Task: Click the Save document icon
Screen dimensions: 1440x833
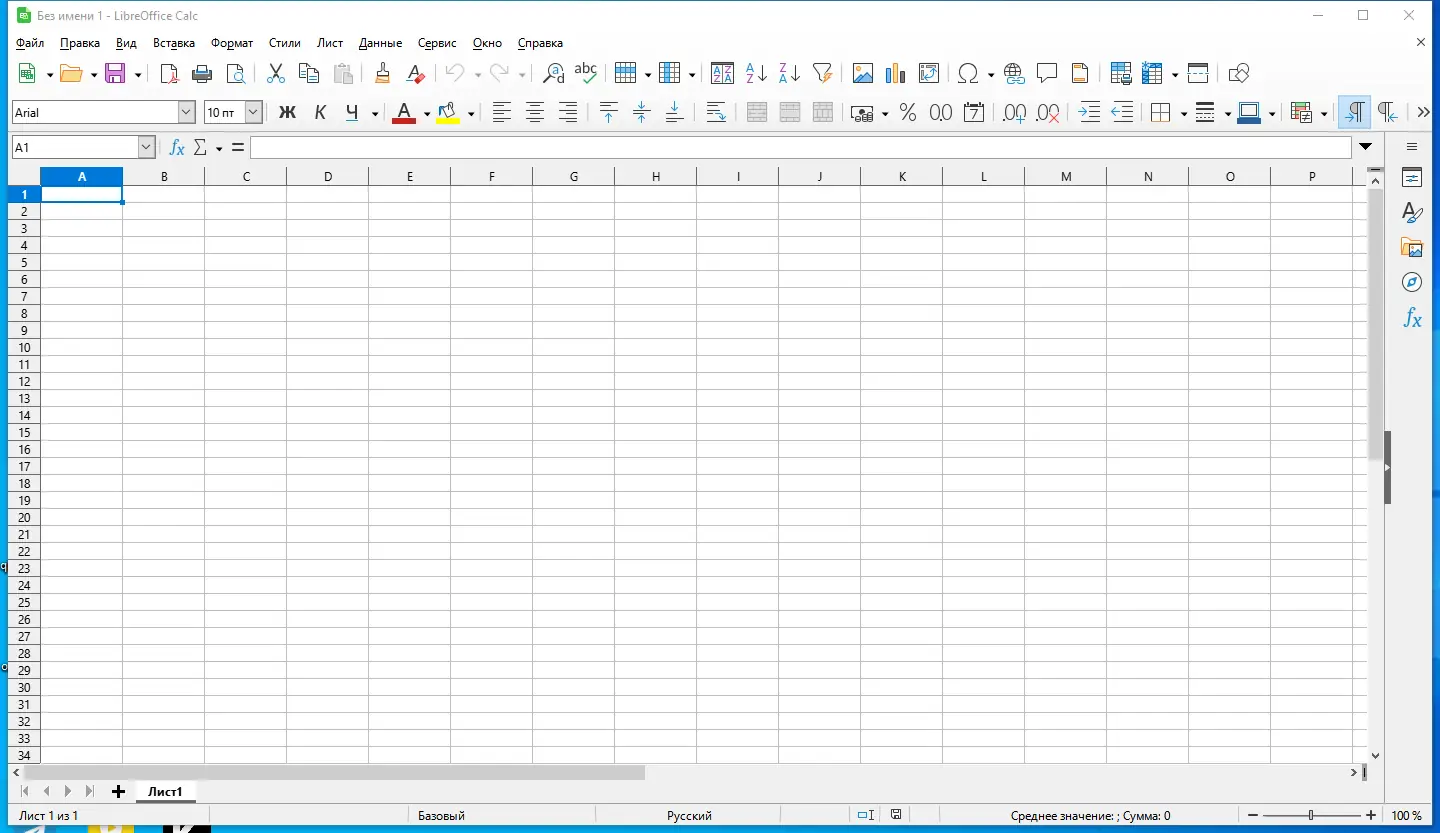Action: [116, 73]
